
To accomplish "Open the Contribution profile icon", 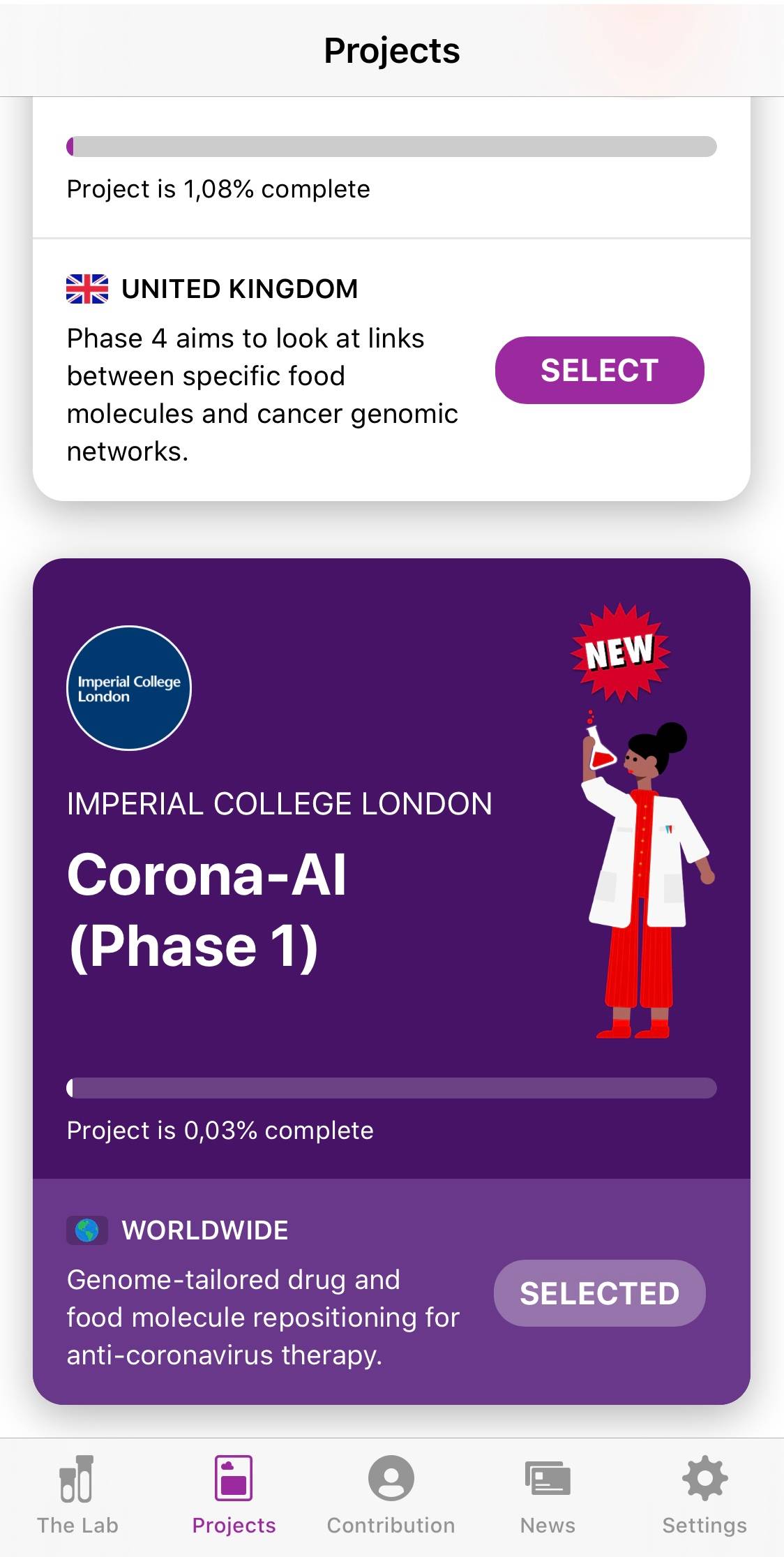I will point(391,1478).
